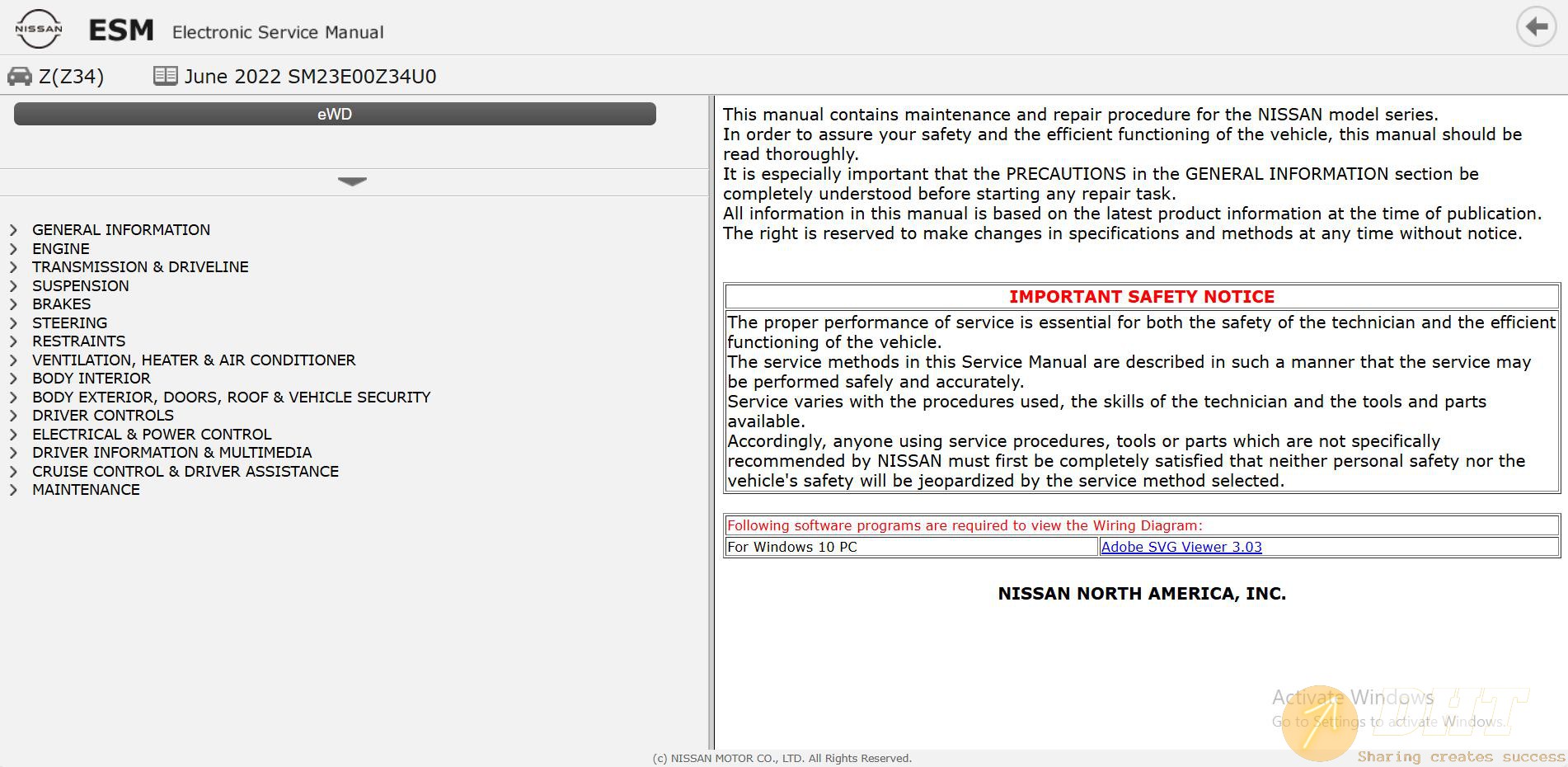Expand CRUISE CONTROL & DRIVER ASSISTANCE chevron

[13, 472]
